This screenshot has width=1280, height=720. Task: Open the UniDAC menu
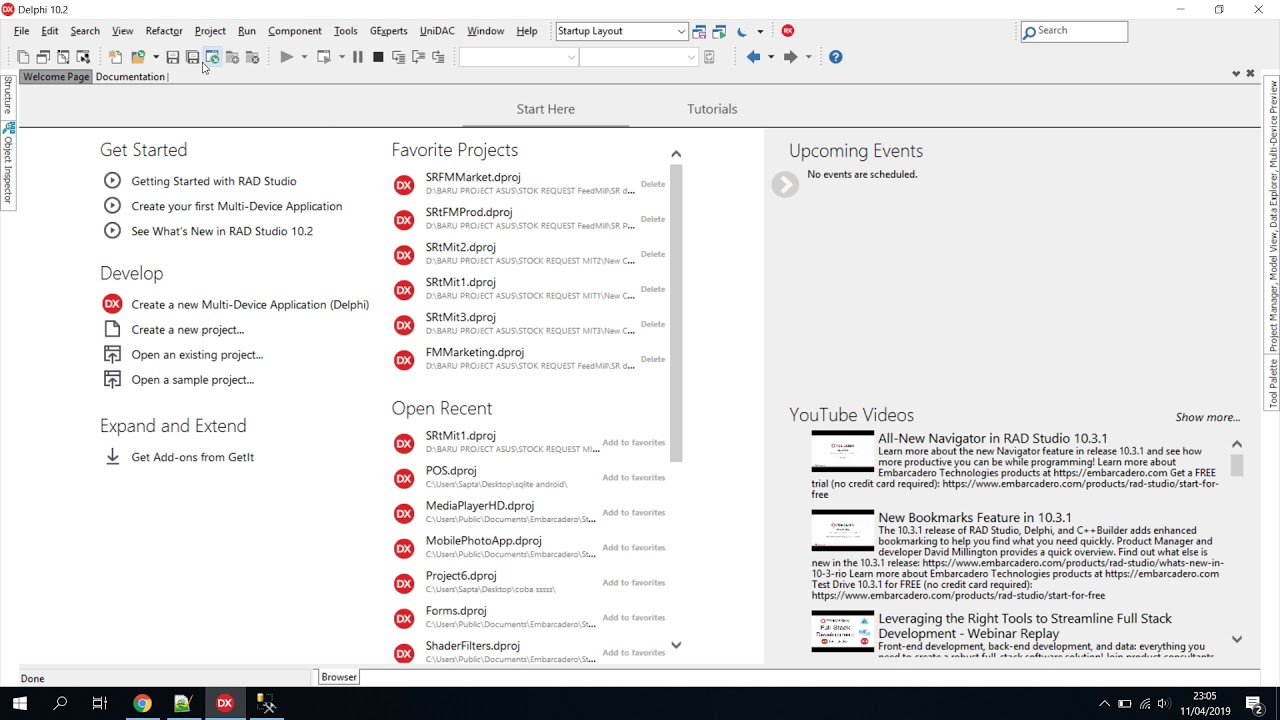coord(437,31)
